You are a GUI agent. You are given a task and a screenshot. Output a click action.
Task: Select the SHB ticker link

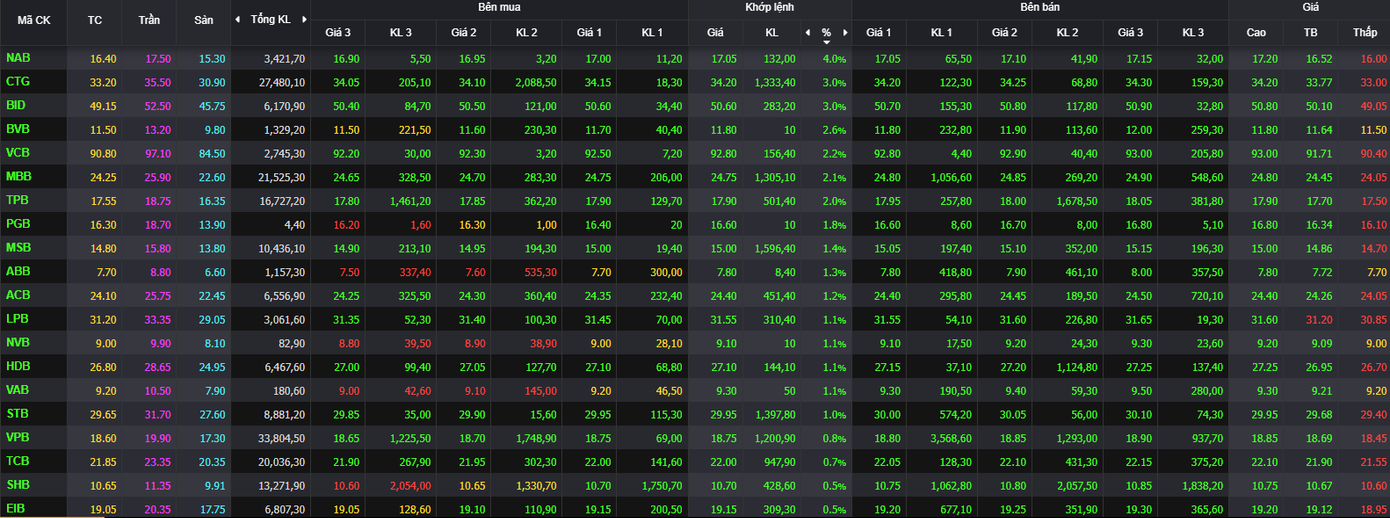pos(17,485)
